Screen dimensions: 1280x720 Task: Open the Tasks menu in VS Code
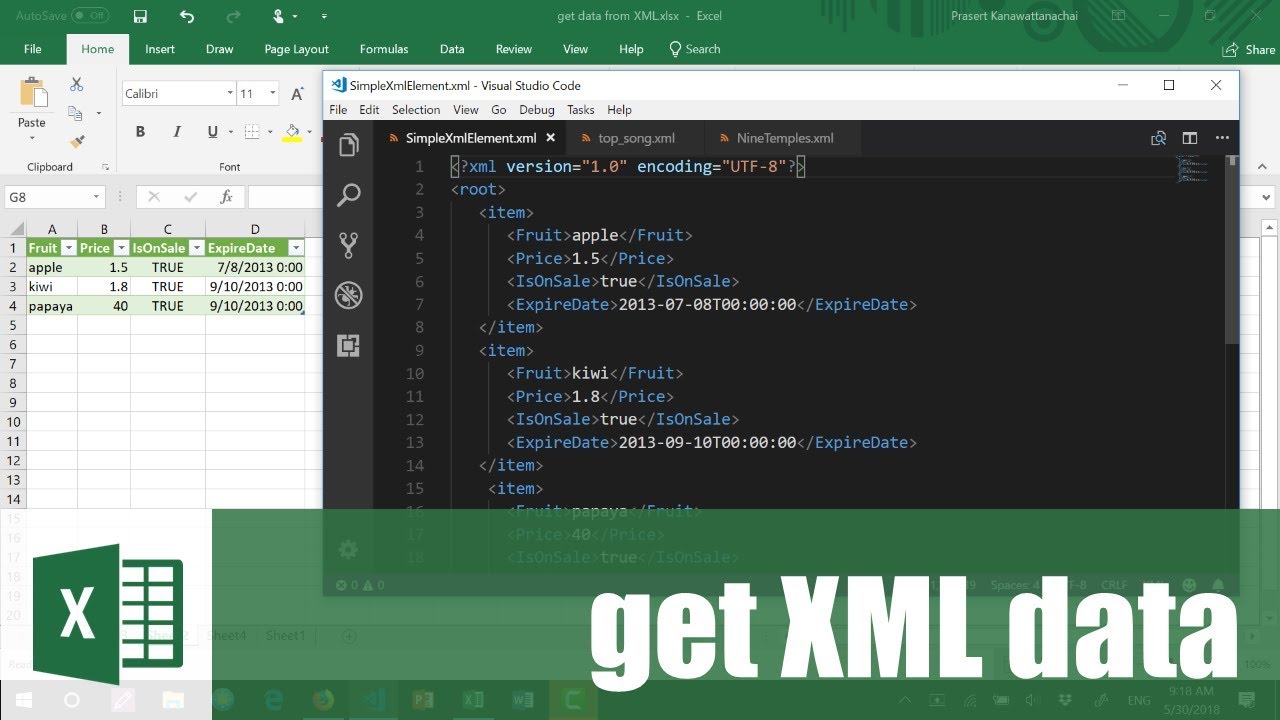point(581,110)
